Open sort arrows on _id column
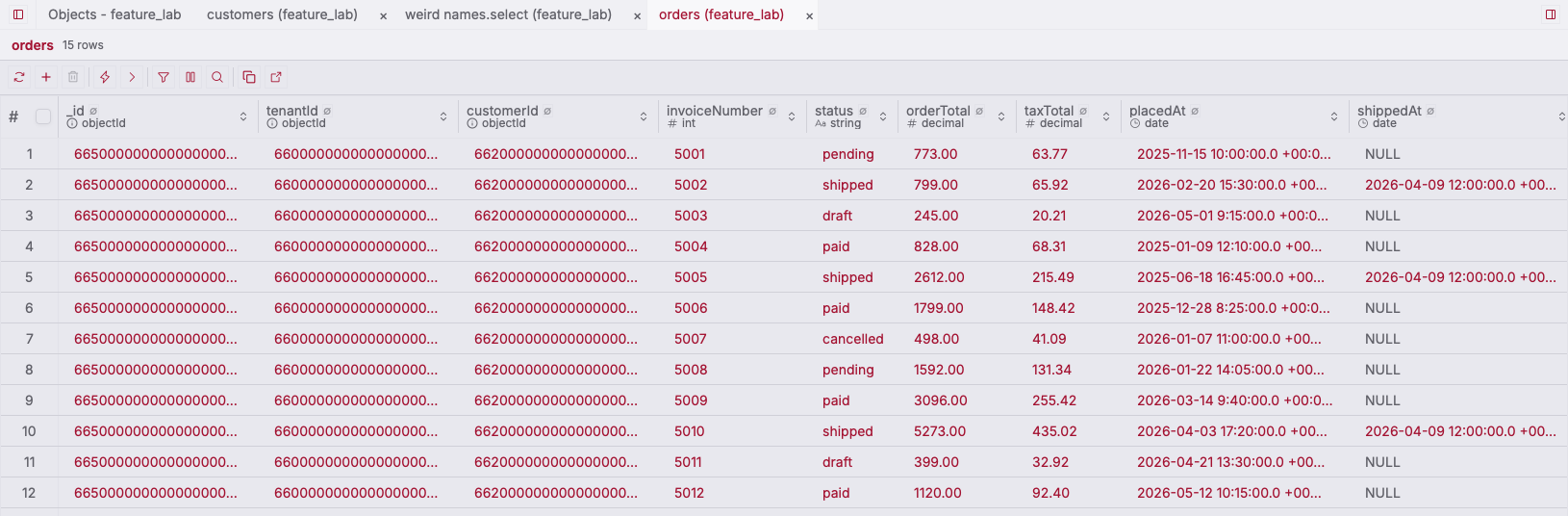1568x516 pixels. click(243, 116)
